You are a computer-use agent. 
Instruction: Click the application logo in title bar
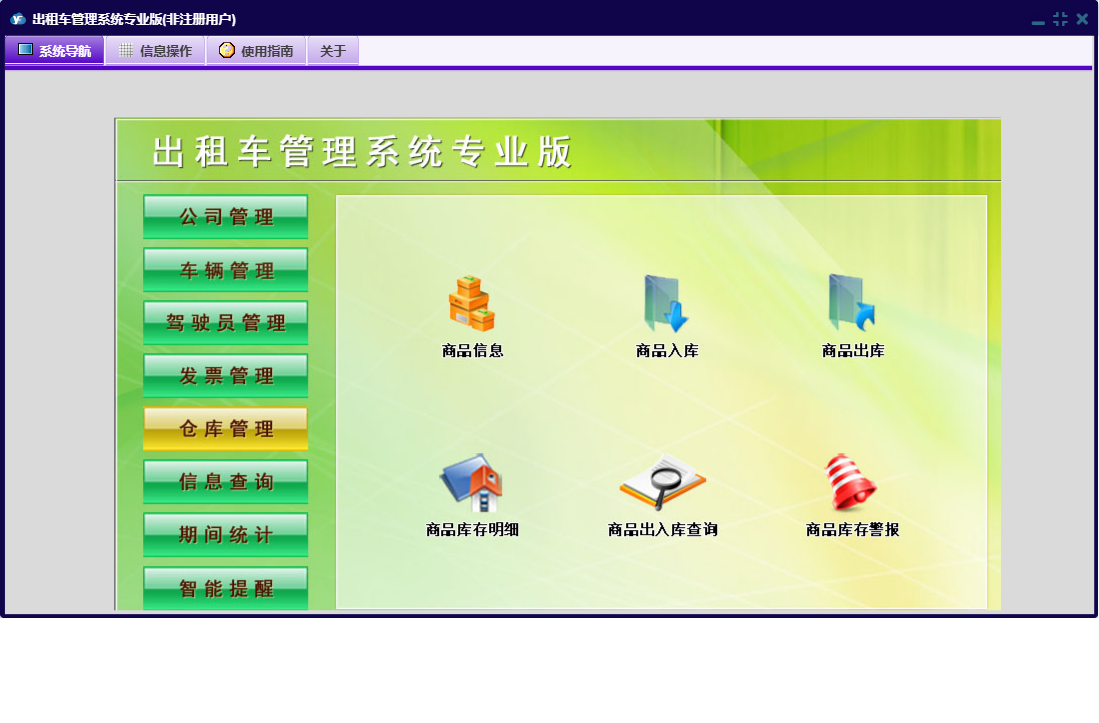pyautogui.click(x=18, y=19)
